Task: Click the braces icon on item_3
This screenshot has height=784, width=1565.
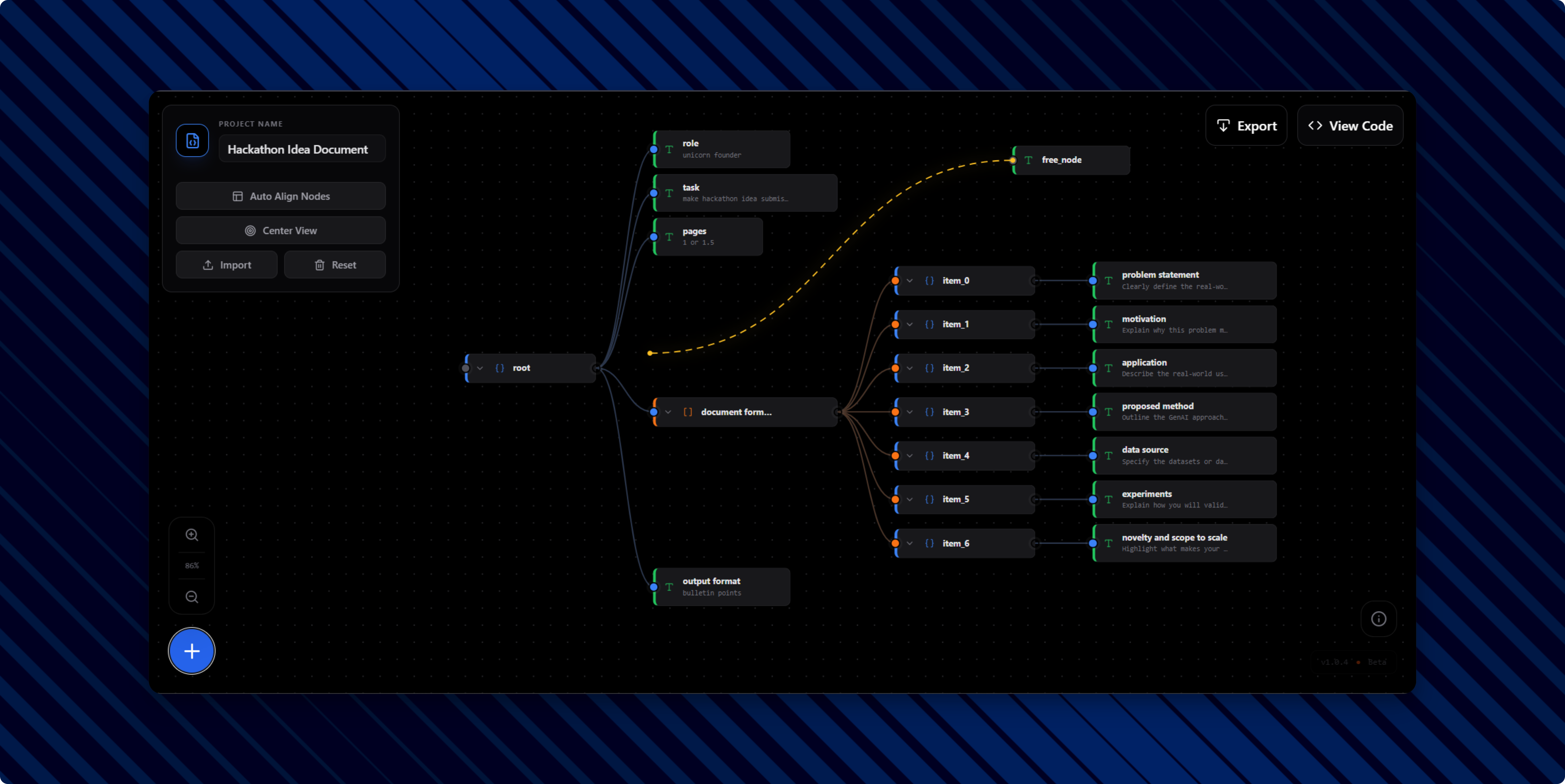Action: point(929,412)
